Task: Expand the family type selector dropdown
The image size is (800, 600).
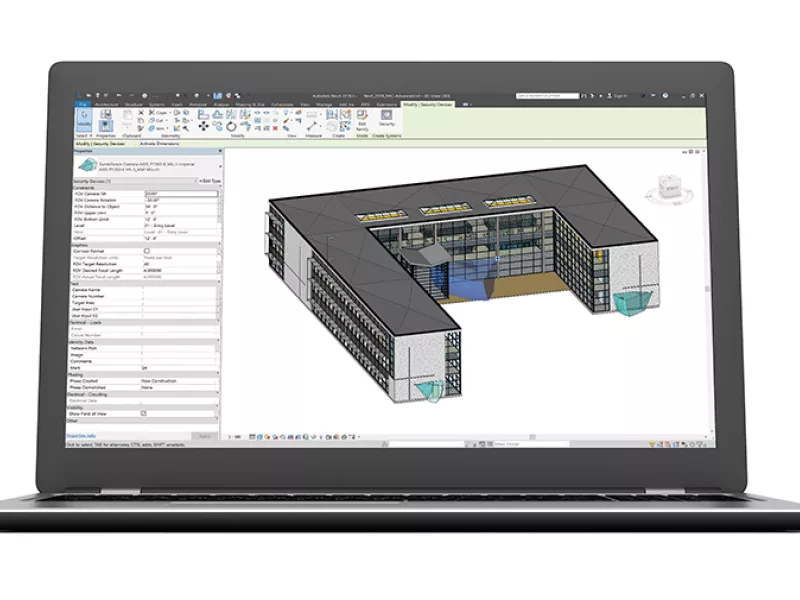Action: tap(218, 168)
